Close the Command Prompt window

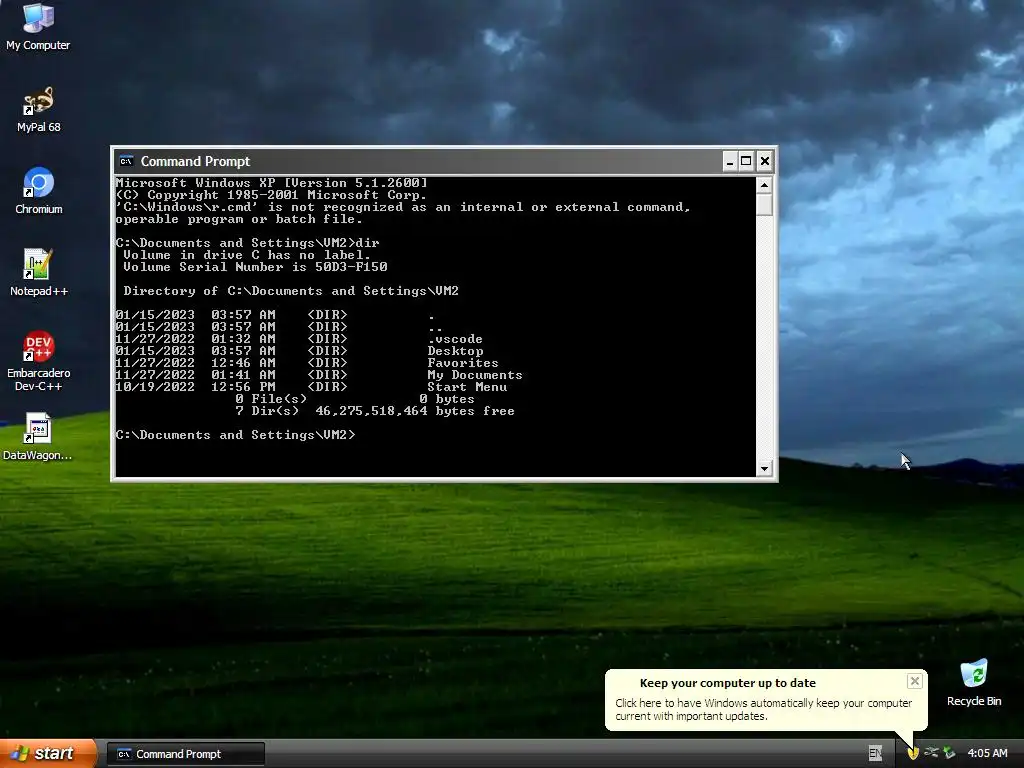coord(765,161)
